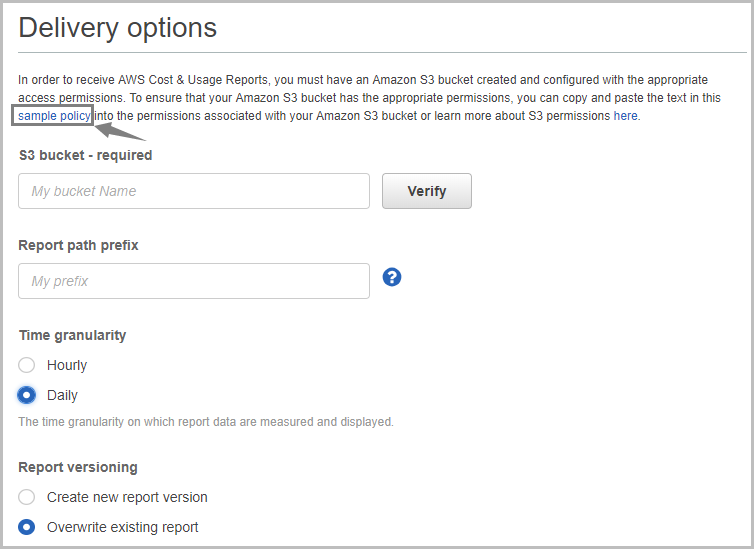Choose Overwrite existing report radio circle

click(27, 527)
